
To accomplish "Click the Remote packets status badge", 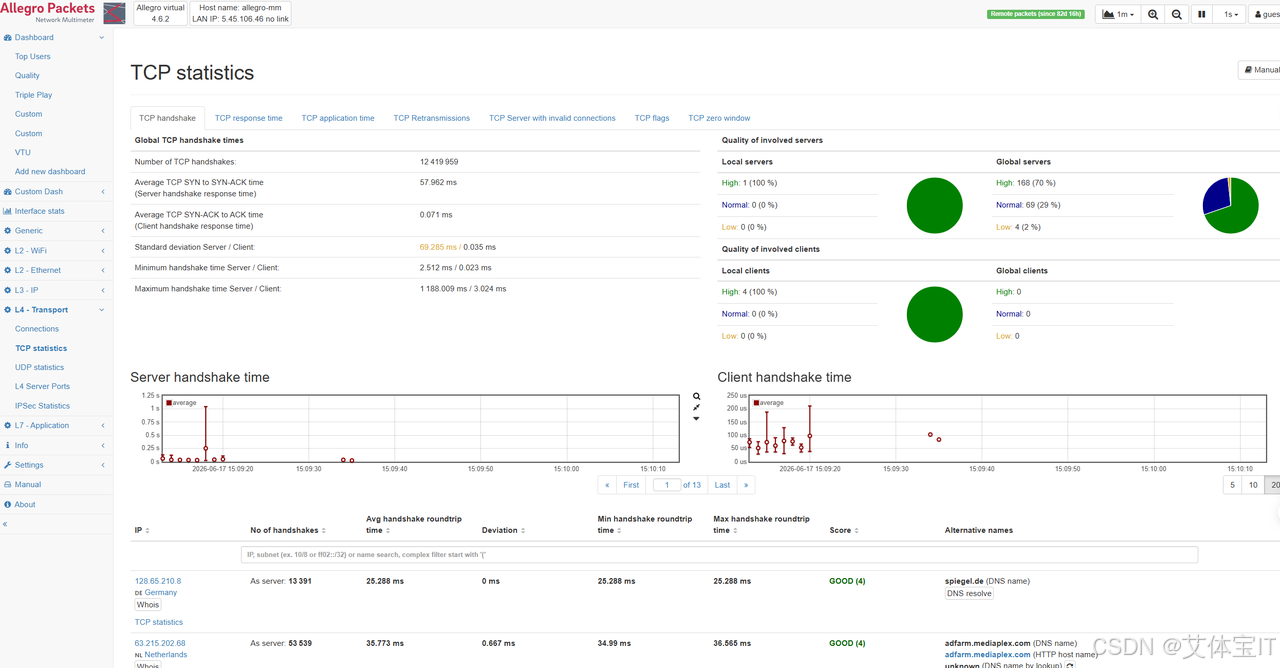I will point(1037,14).
